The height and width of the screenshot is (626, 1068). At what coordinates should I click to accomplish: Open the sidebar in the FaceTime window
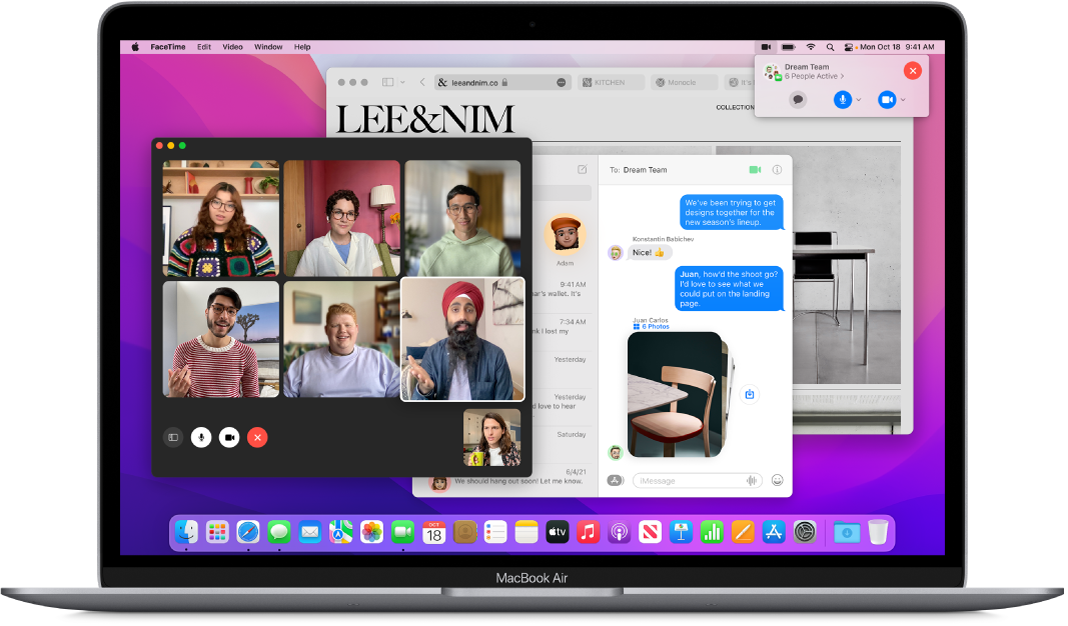click(173, 437)
